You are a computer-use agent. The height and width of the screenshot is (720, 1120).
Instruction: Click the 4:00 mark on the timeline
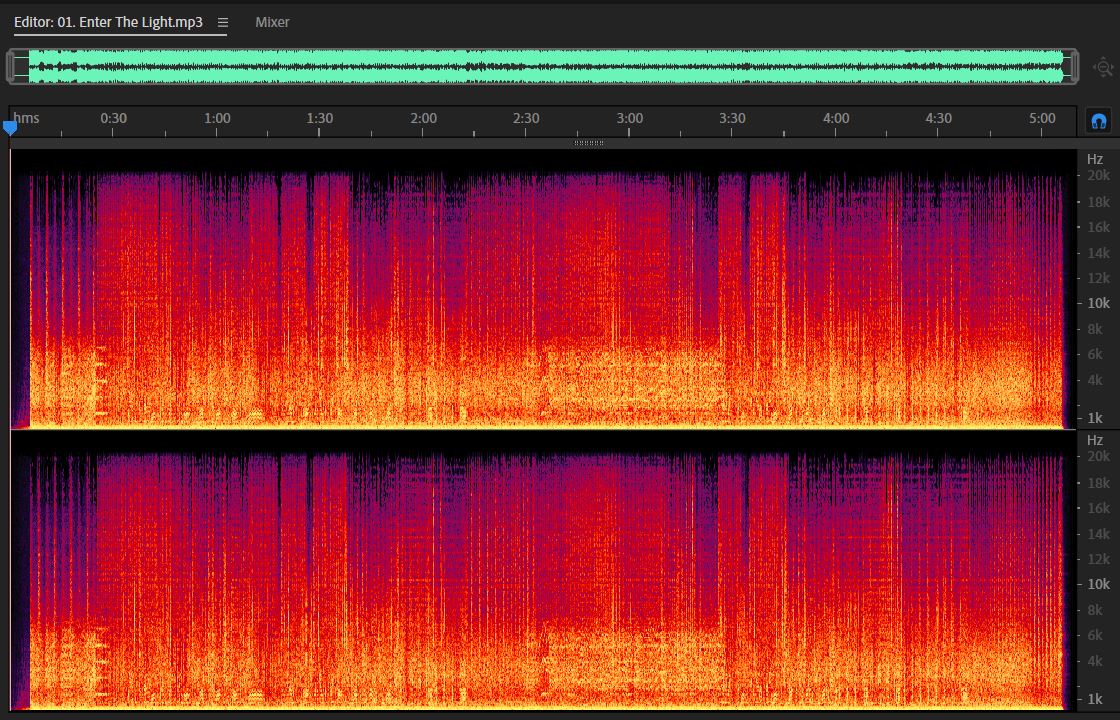[x=836, y=118]
